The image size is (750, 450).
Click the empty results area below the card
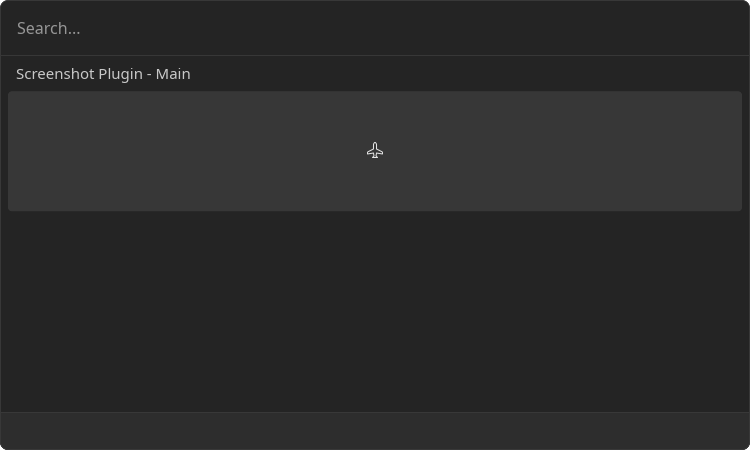[x=375, y=311]
